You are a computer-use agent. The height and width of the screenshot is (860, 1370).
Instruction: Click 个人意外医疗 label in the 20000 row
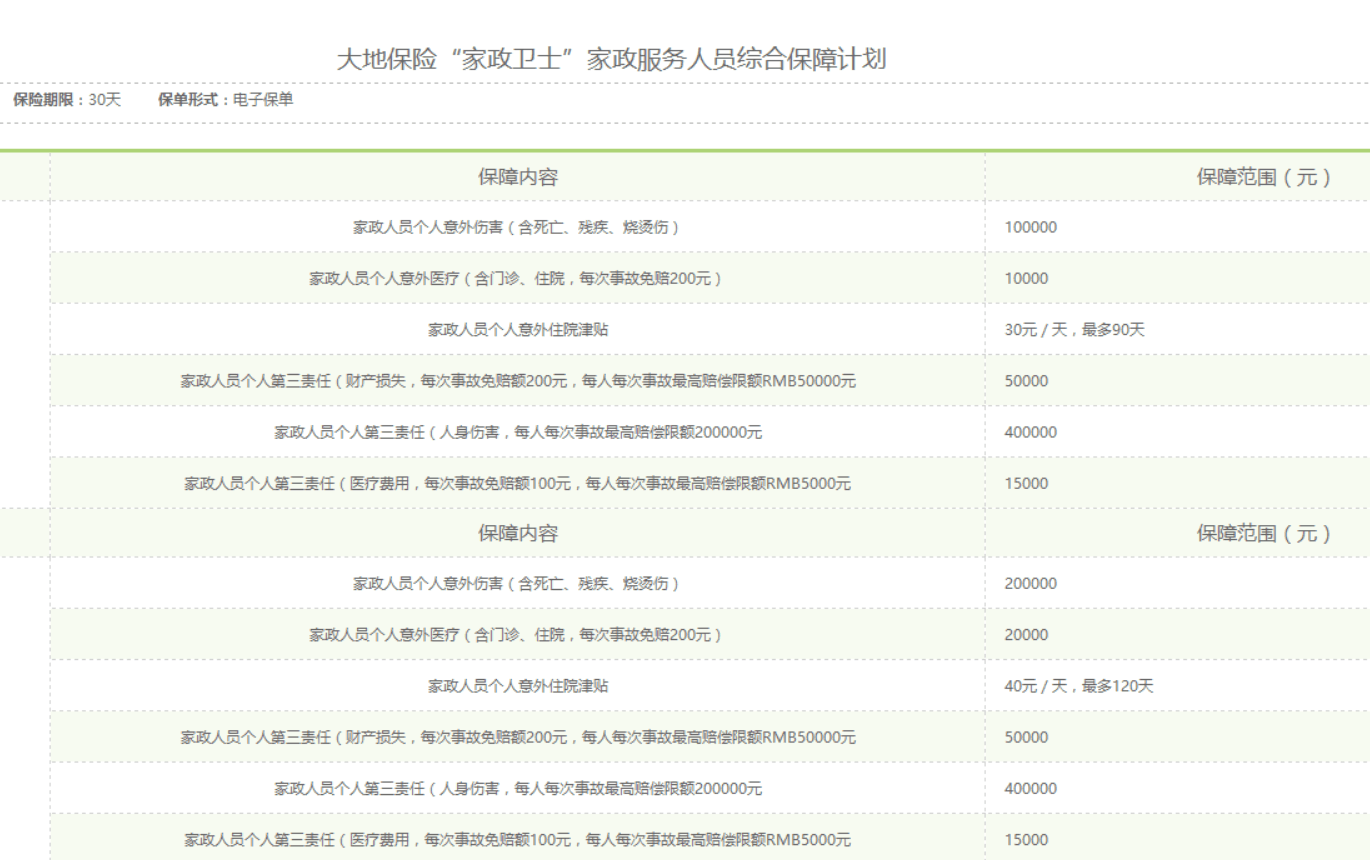tap(517, 635)
